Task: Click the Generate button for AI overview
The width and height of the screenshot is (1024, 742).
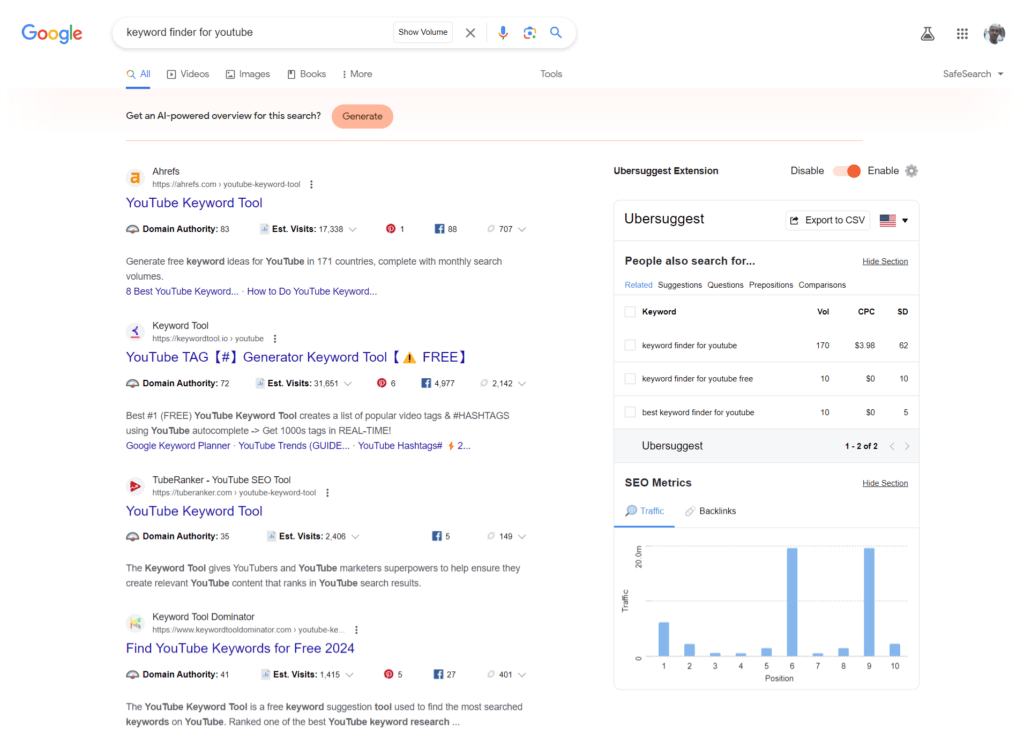Action: coord(362,116)
